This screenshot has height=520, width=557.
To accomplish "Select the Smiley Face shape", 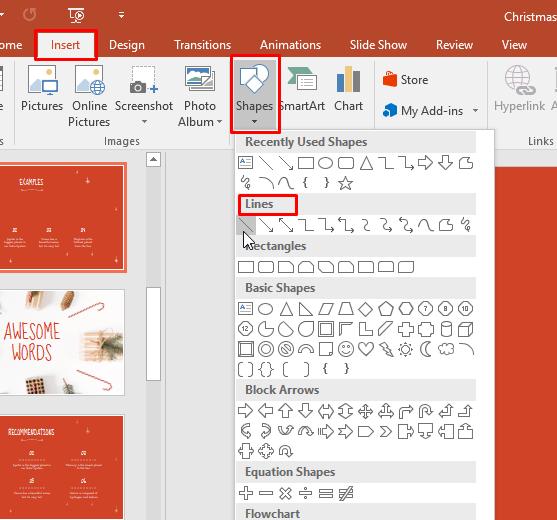I will click(346, 350).
